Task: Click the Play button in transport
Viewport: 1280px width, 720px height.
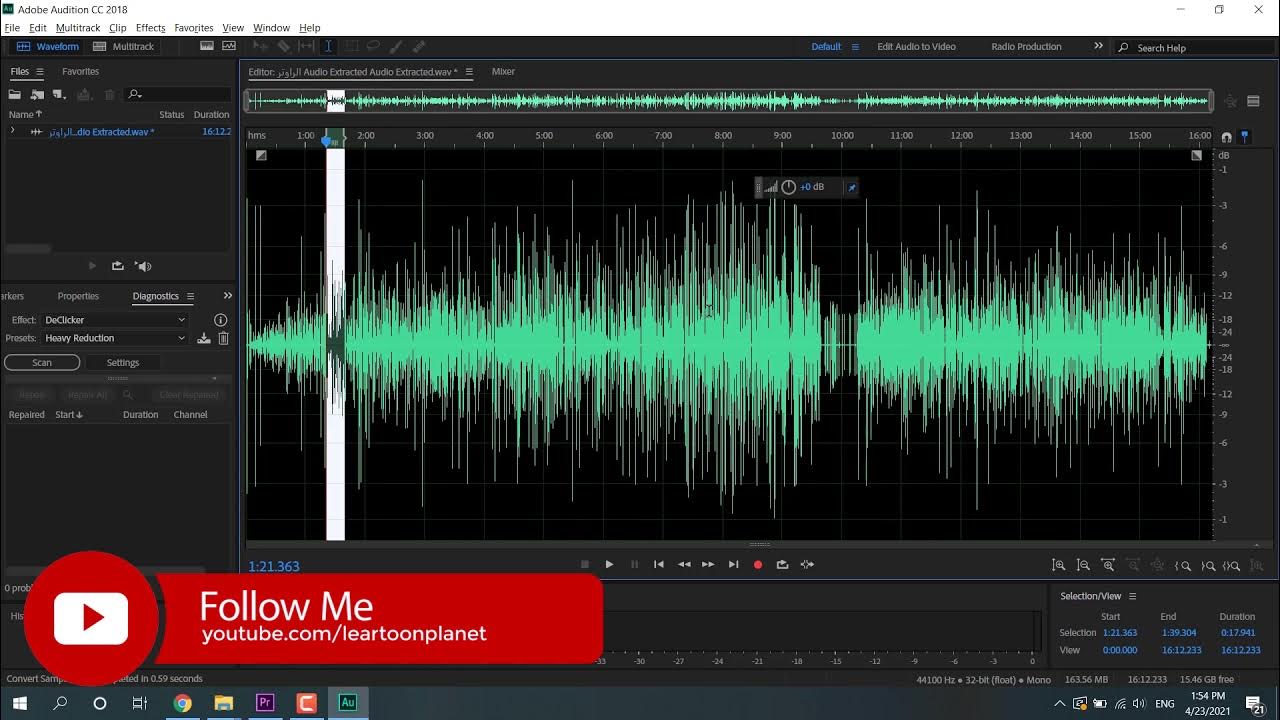Action: [609, 564]
